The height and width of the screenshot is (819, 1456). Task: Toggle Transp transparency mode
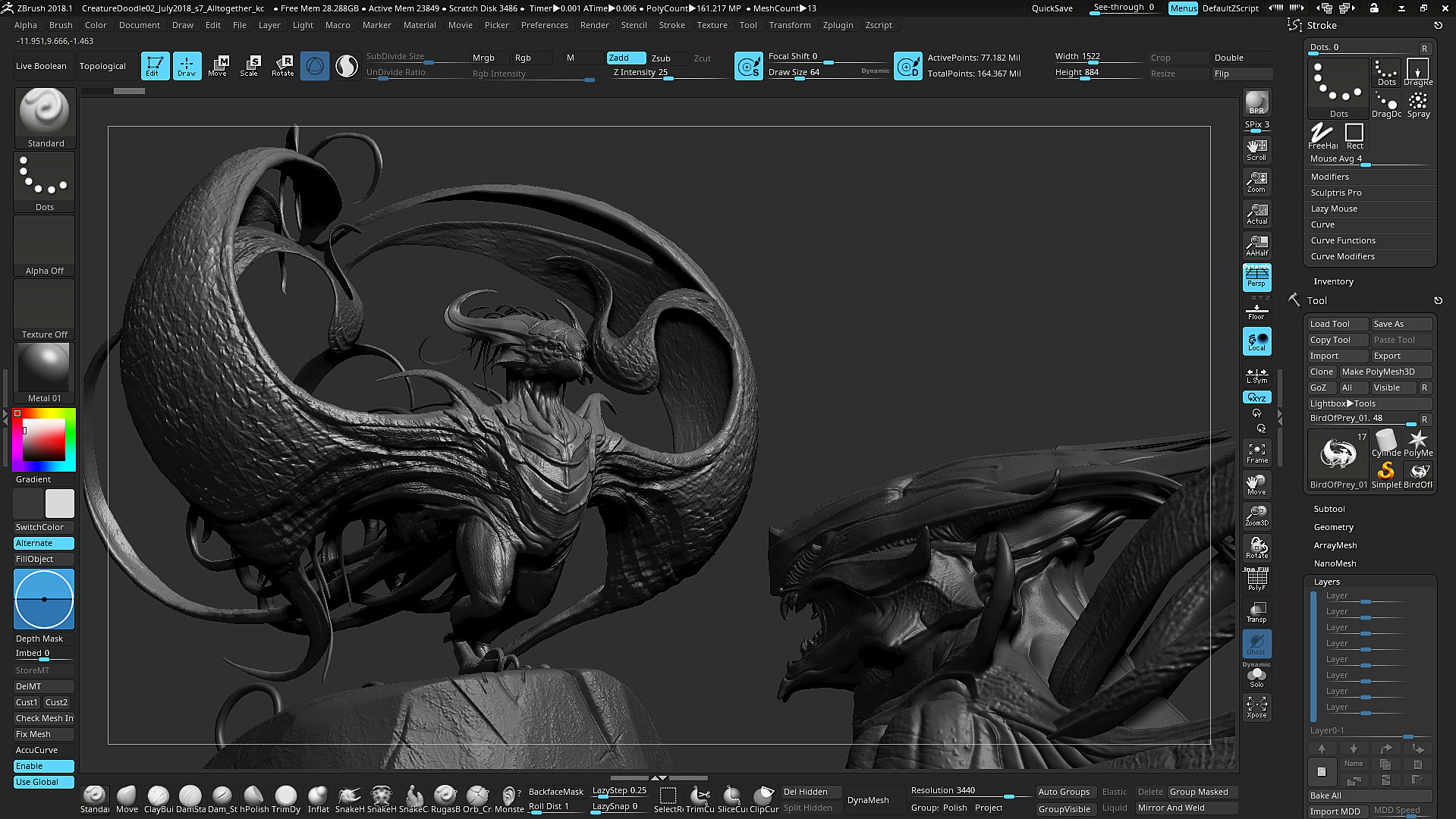1256,612
